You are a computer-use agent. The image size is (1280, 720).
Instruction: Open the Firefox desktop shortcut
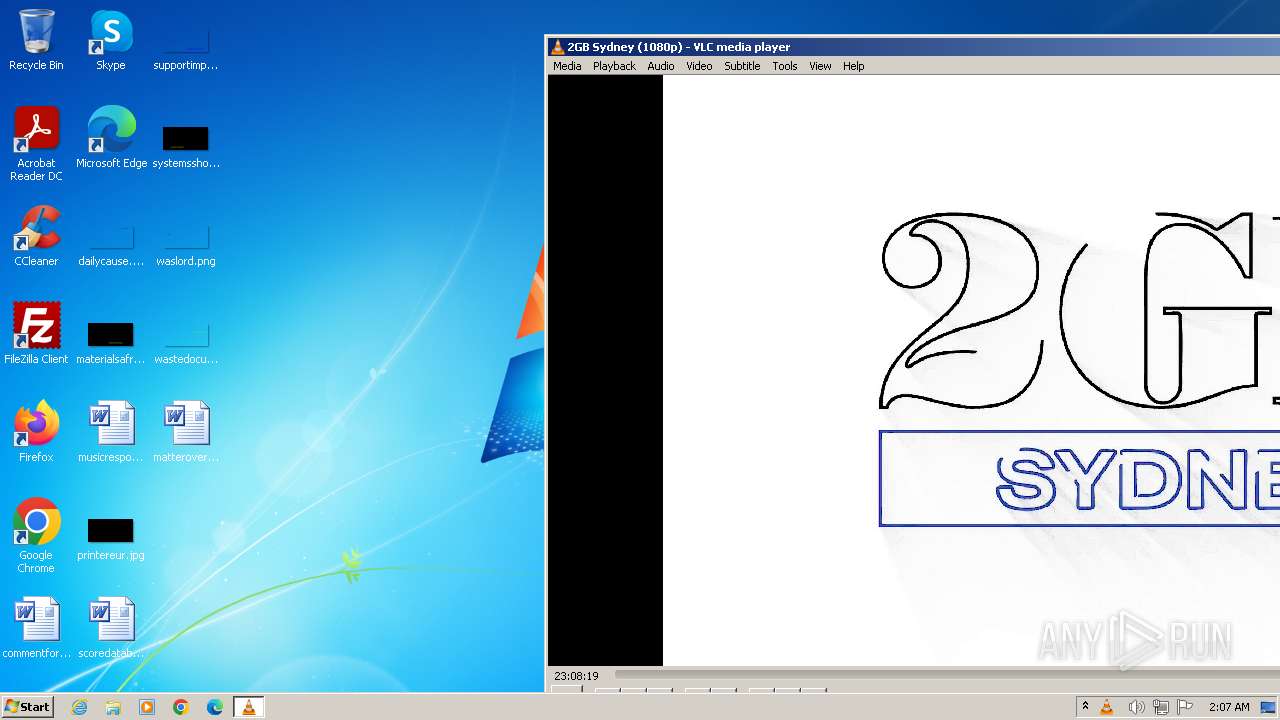(x=36, y=432)
